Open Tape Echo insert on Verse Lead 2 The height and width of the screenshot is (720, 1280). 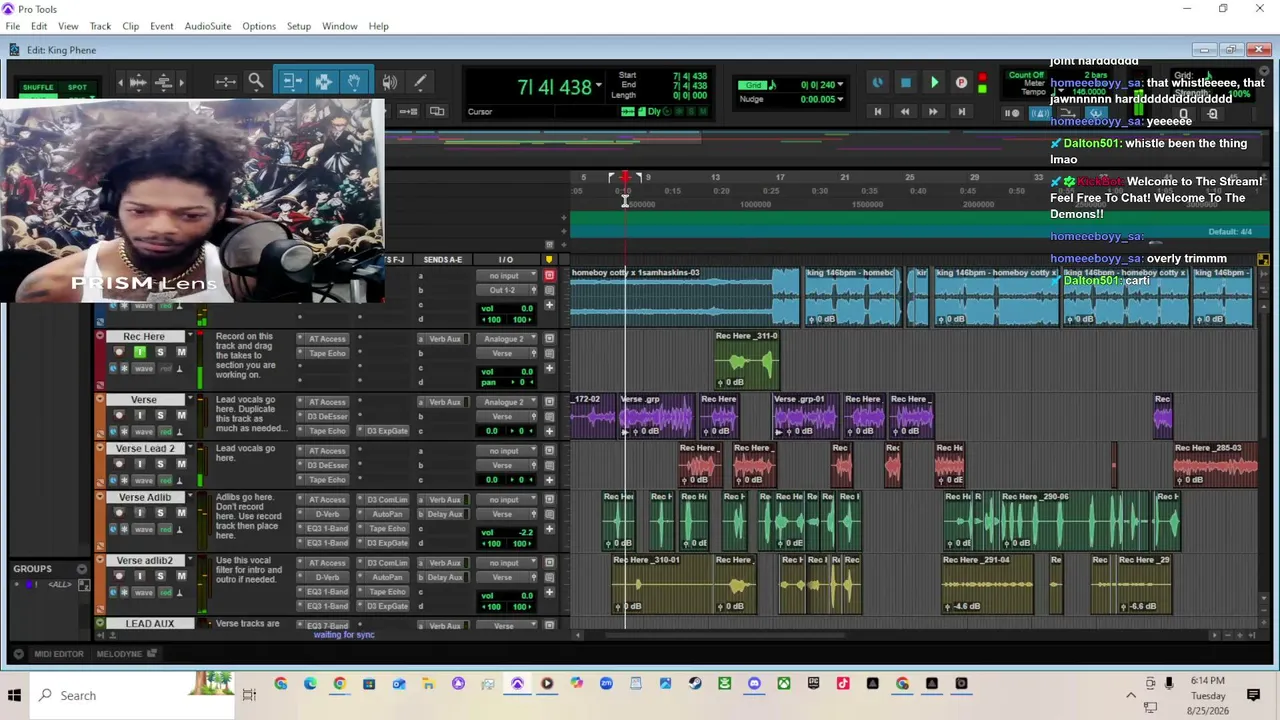tap(326, 480)
